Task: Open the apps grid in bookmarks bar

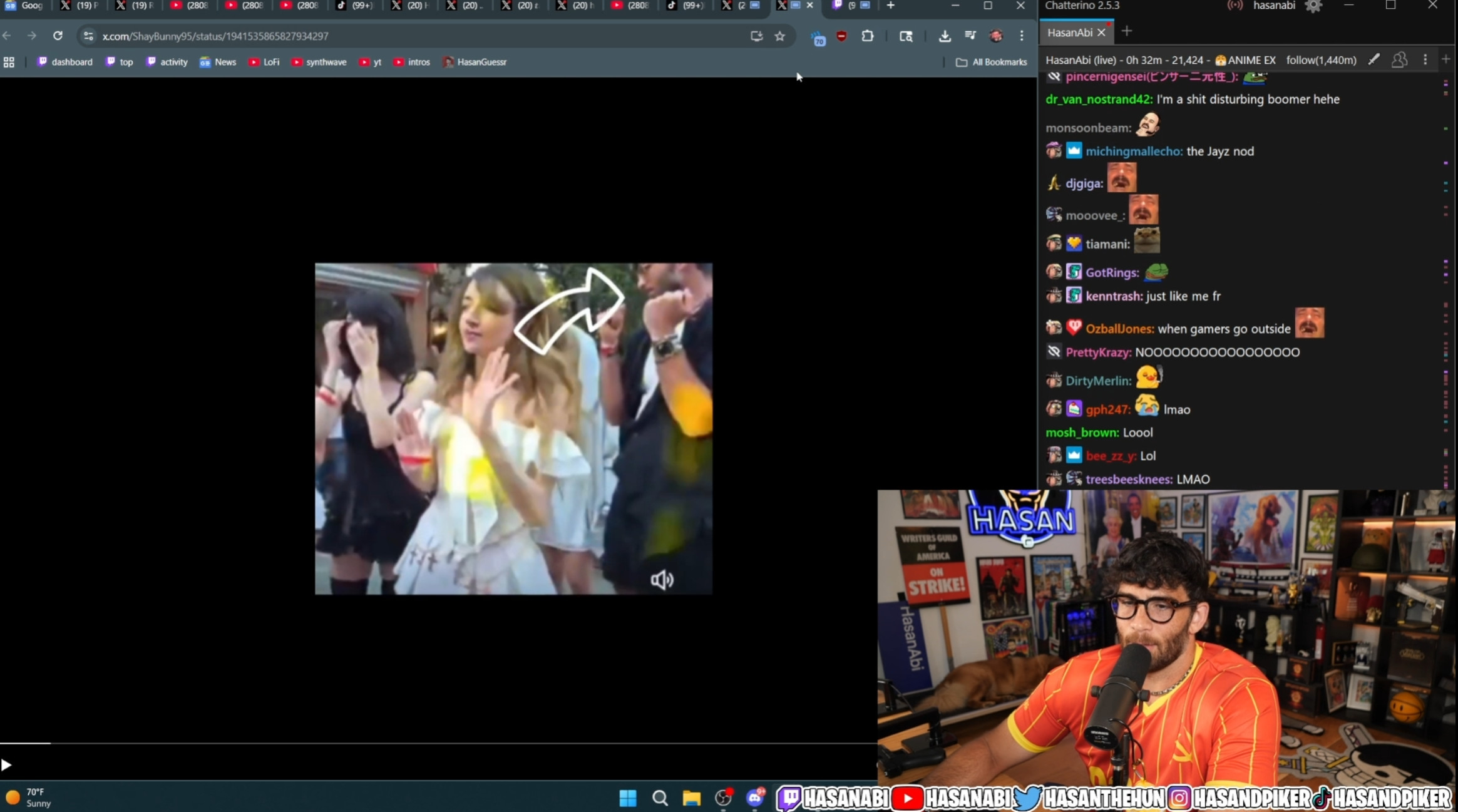Action: pos(9,62)
